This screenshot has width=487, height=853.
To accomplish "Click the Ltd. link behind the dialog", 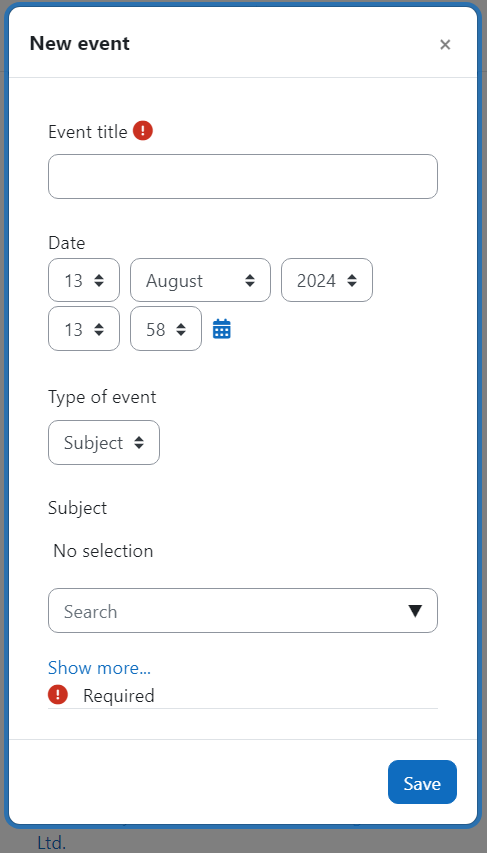I will pos(52,843).
